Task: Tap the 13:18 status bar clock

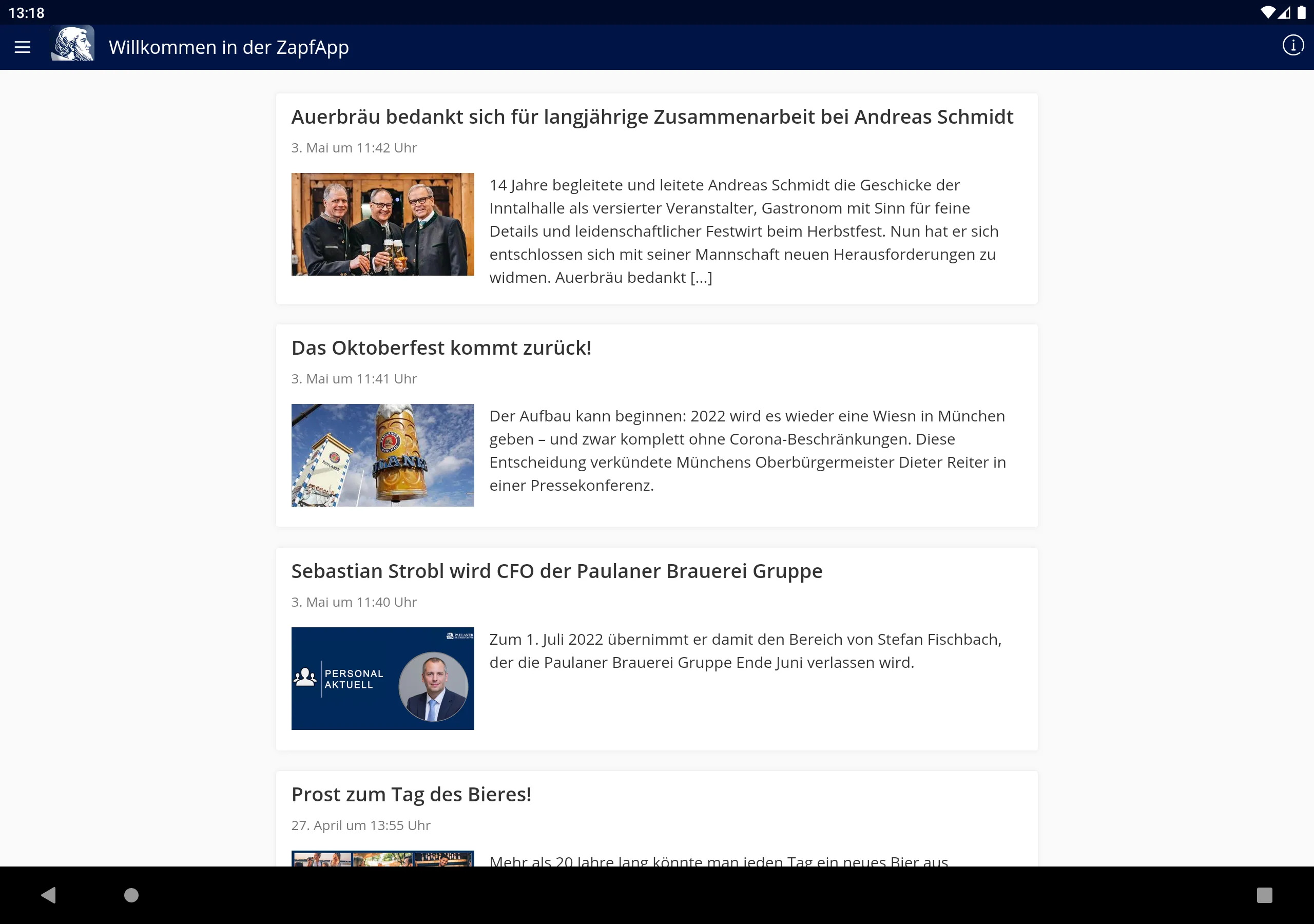Action: [x=26, y=13]
